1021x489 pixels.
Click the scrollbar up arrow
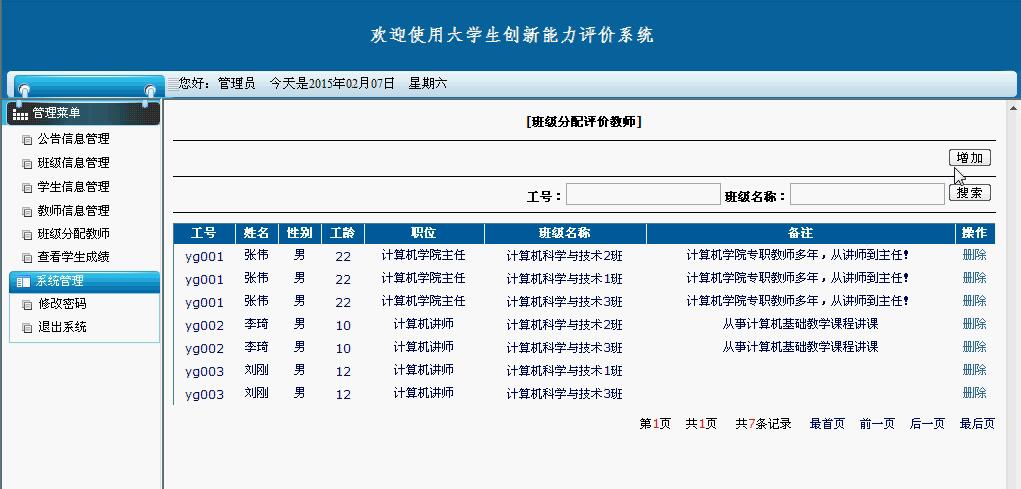(1014, 107)
